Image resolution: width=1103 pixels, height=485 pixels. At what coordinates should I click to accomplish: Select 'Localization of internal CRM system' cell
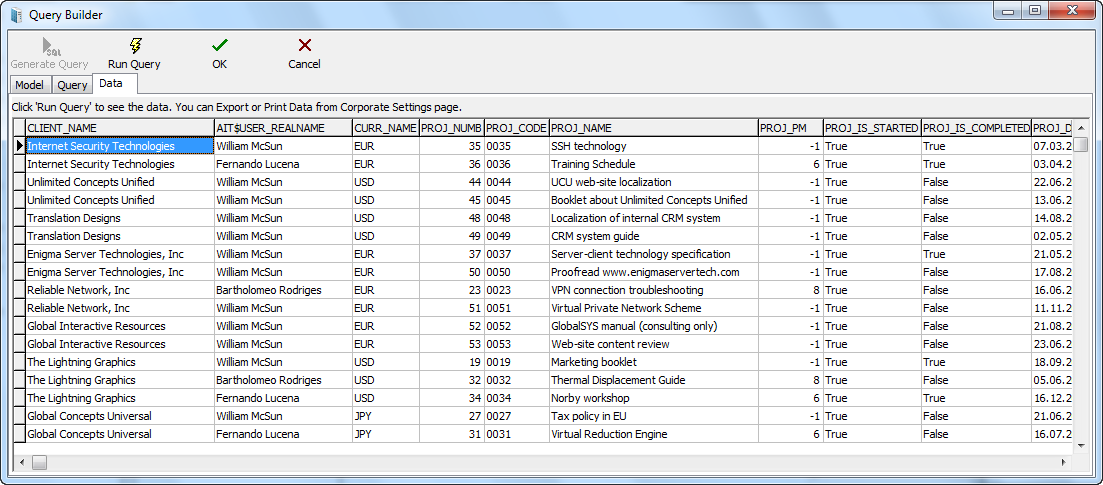point(653,218)
